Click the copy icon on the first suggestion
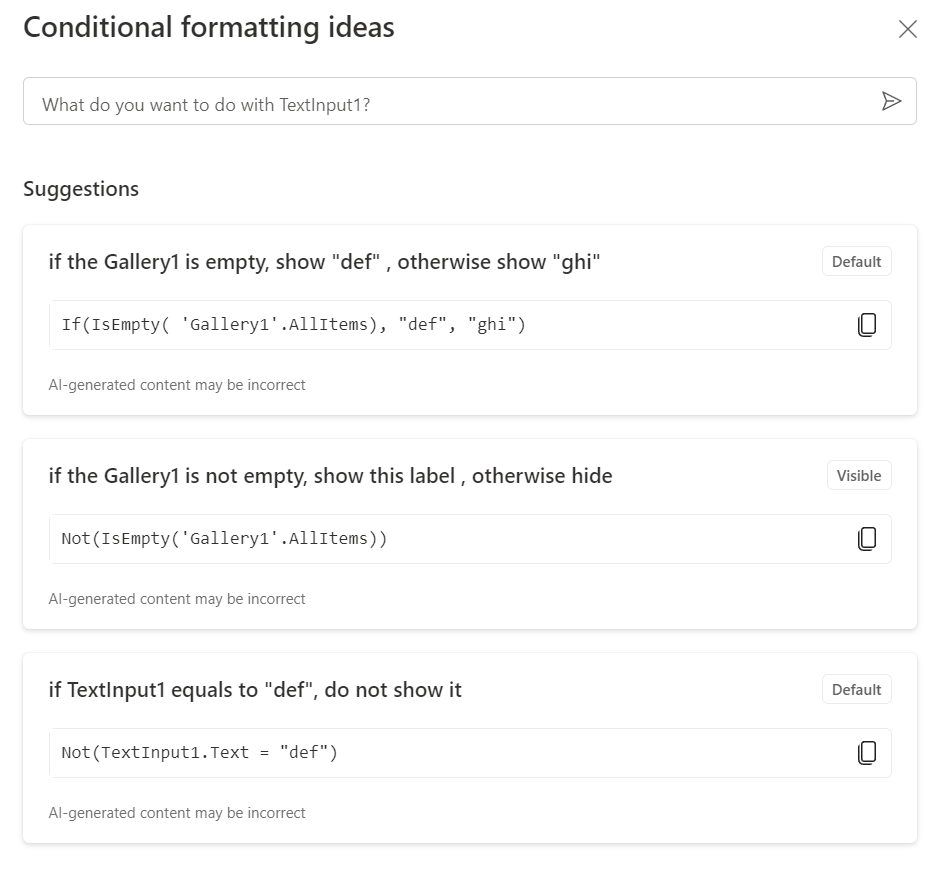 pos(868,324)
